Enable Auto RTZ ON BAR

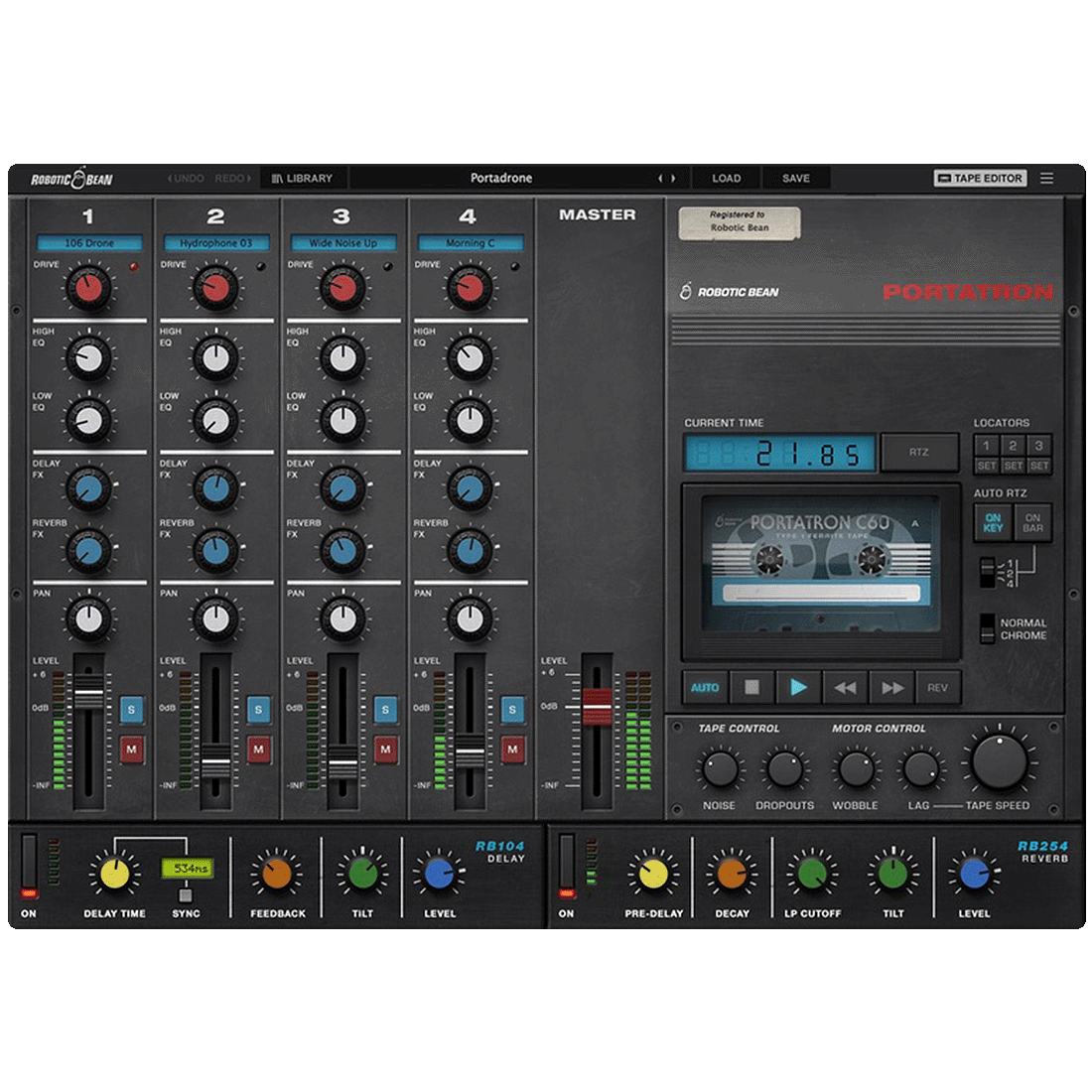[x=1032, y=522]
